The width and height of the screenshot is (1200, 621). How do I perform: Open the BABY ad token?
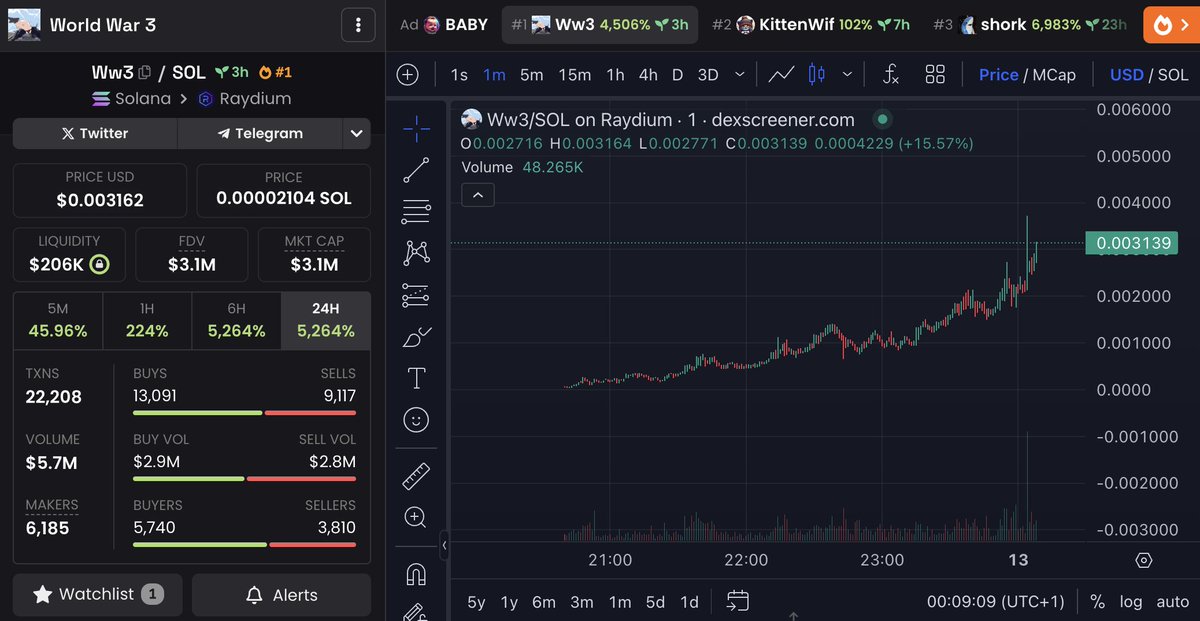tap(443, 25)
